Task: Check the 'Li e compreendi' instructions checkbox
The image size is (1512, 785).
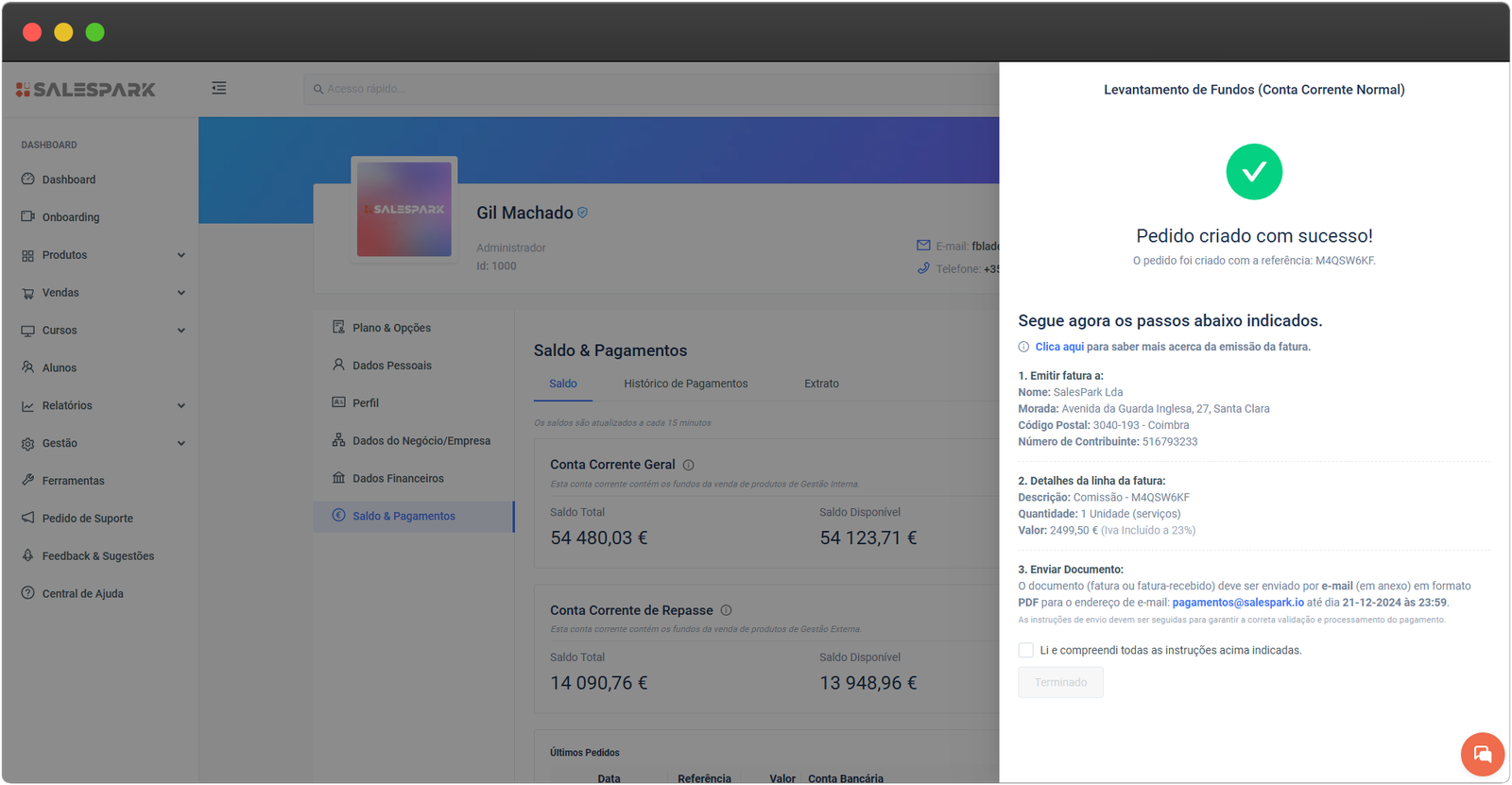Action: (1025, 650)
